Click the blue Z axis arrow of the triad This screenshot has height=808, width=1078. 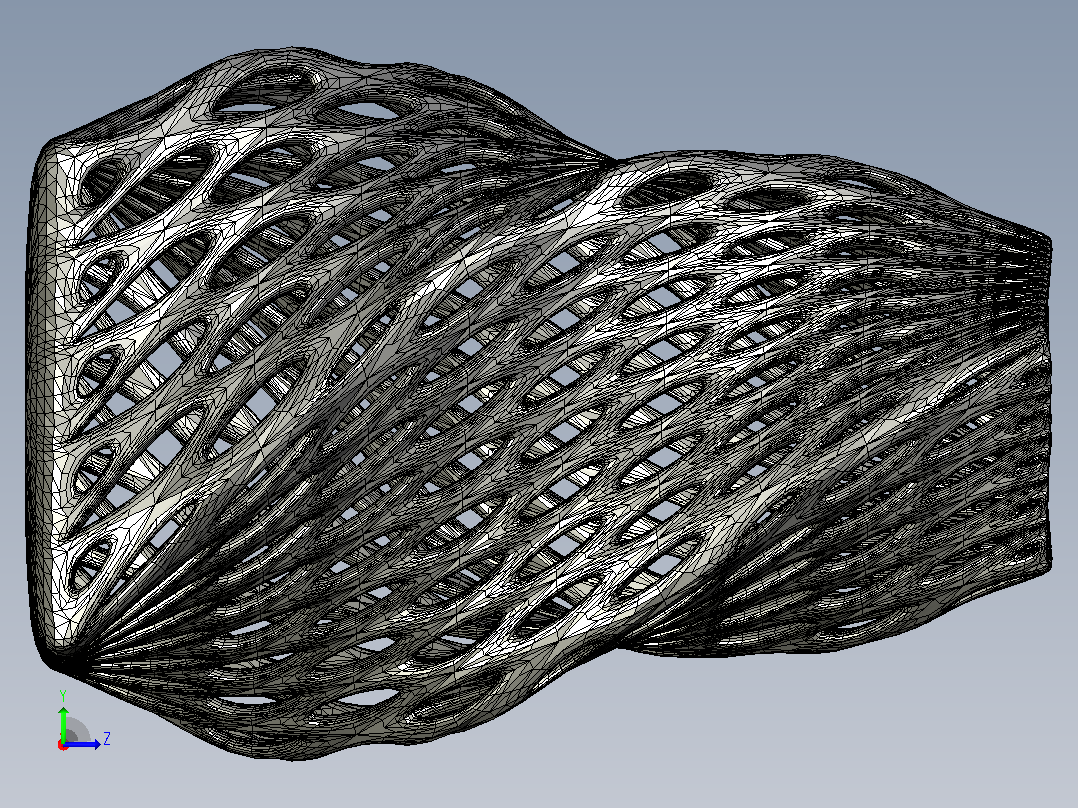(83, 744)
